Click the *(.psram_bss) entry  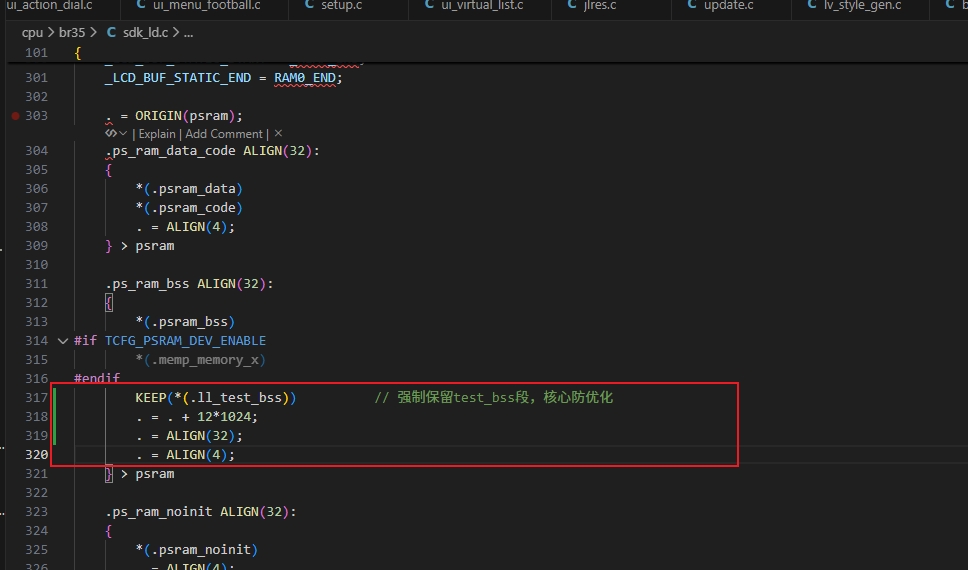[x=185, y=322]
